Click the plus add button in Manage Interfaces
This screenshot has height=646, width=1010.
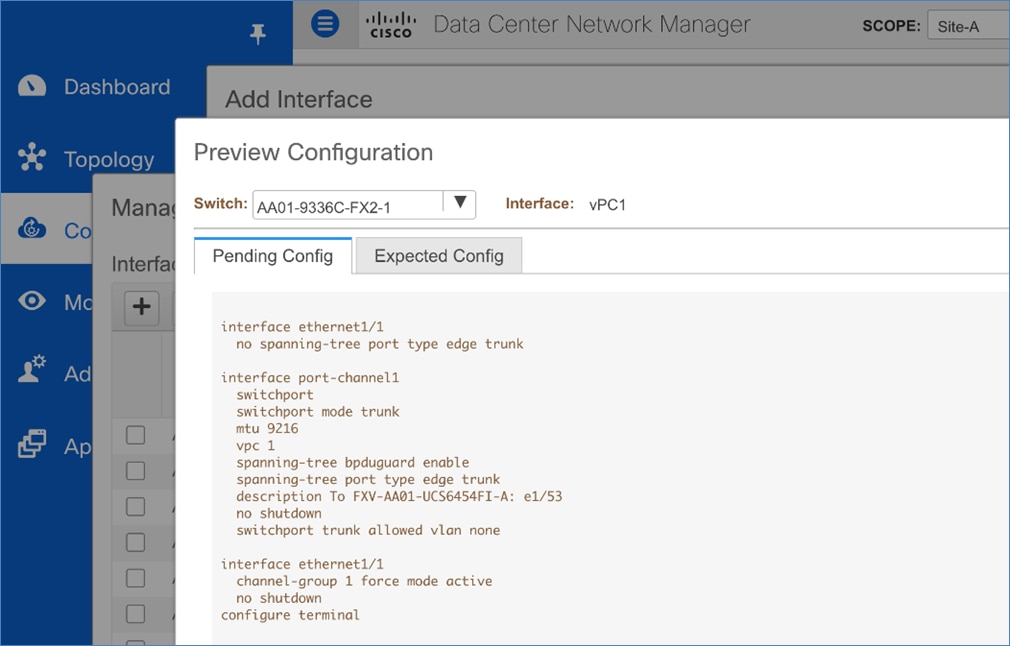point(141,307)
